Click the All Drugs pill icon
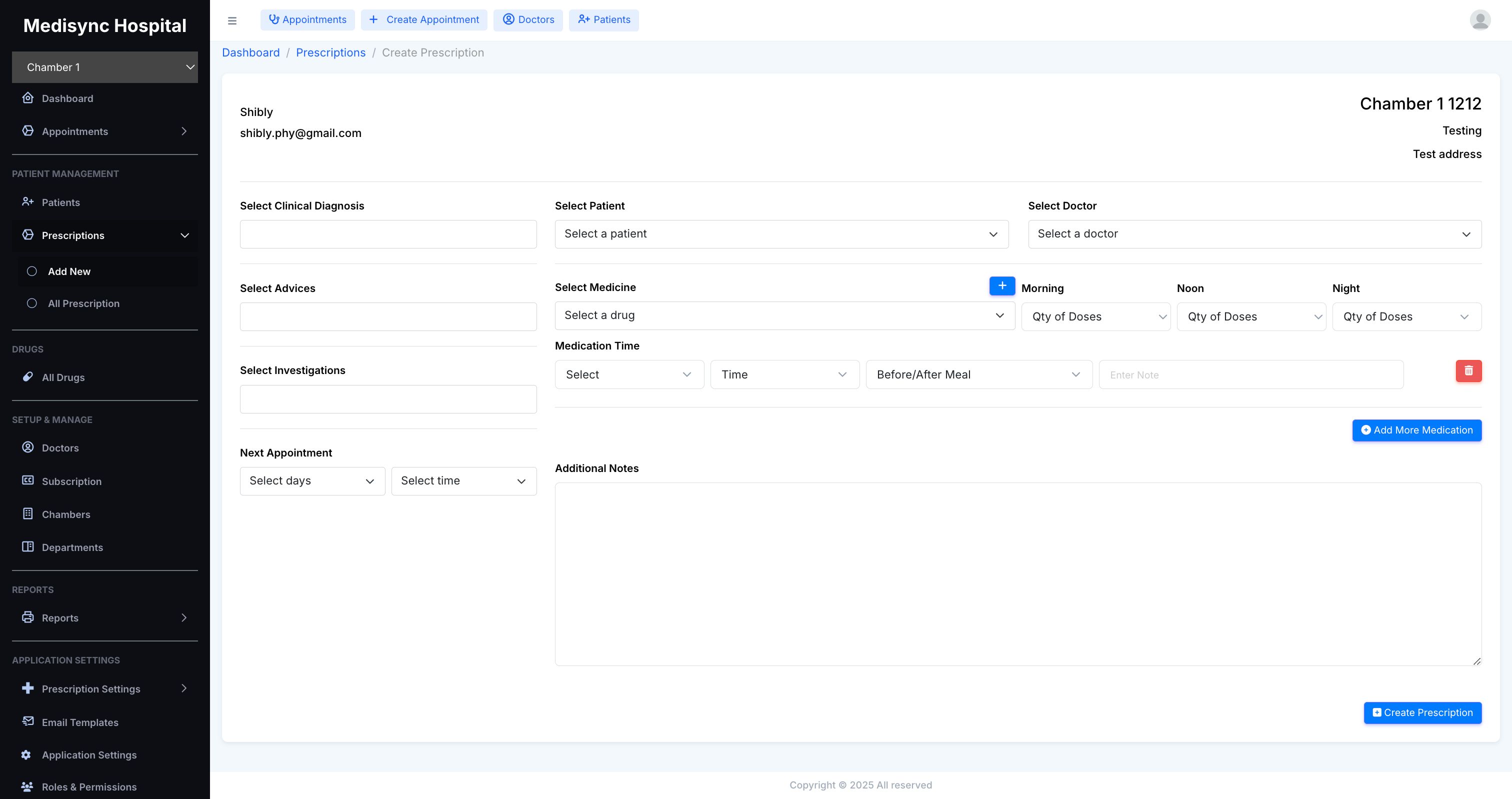1512x799 pixels. (27, 377)
